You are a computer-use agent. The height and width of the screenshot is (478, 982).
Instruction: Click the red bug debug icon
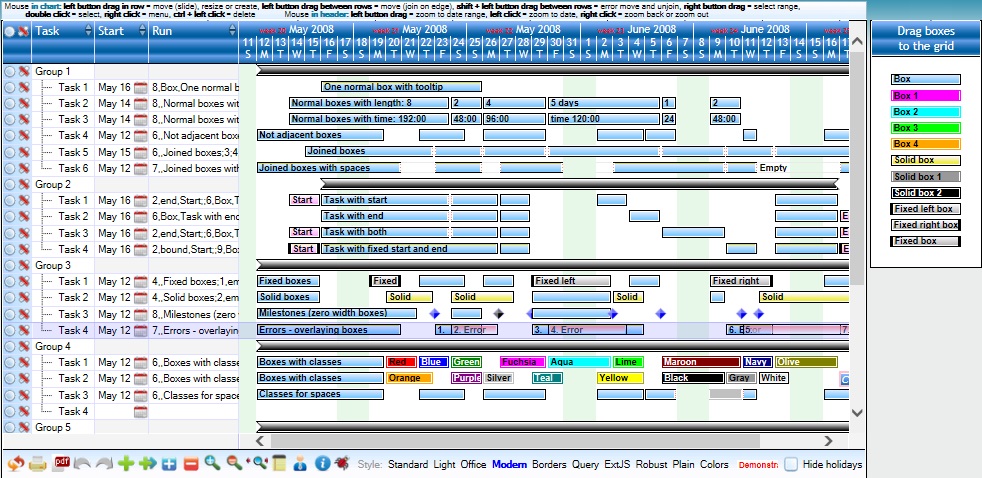pyautogui.click(x=341, y=464)
